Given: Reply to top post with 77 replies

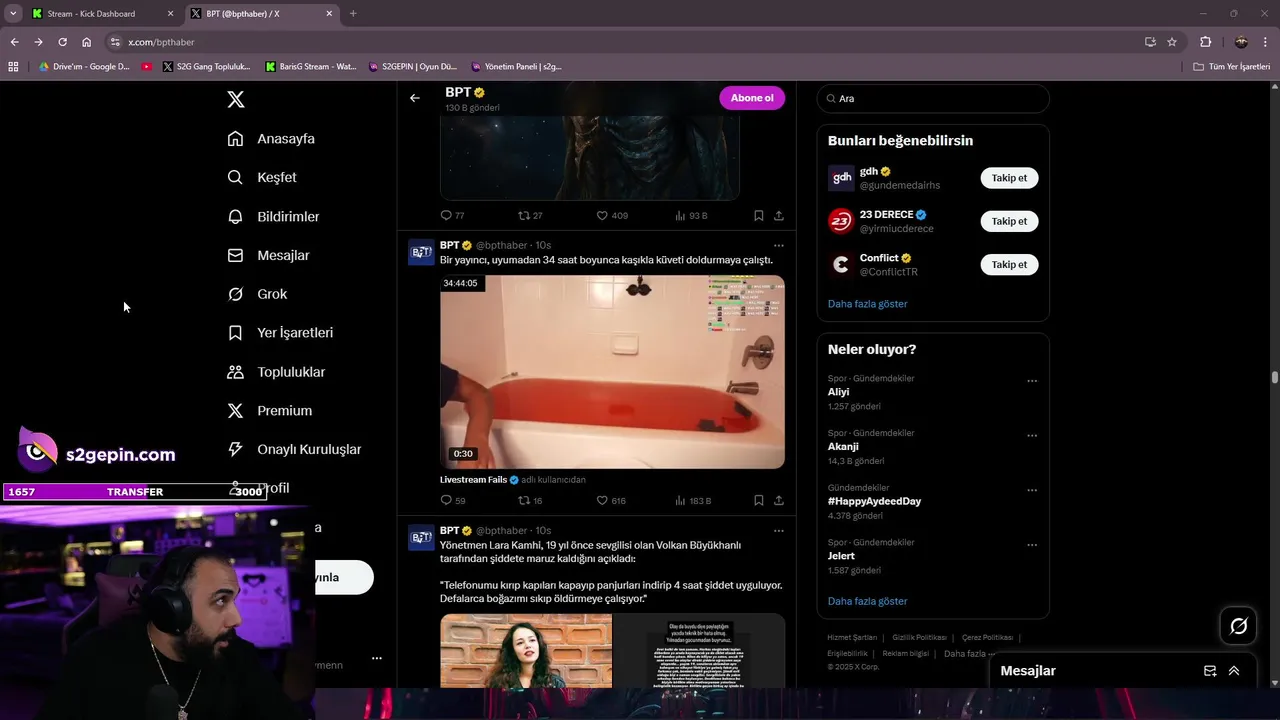Looking at the screenshot, I should point(453,215).
